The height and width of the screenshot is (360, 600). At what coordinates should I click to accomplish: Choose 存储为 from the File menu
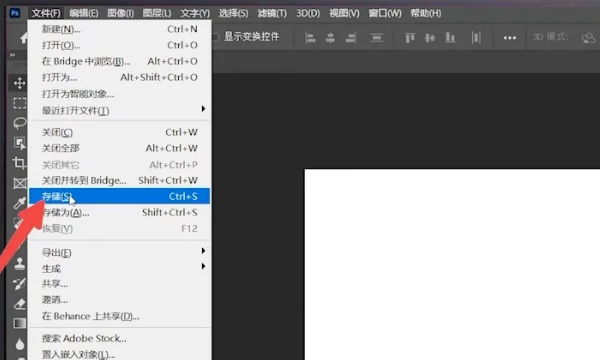coord(120,212)
